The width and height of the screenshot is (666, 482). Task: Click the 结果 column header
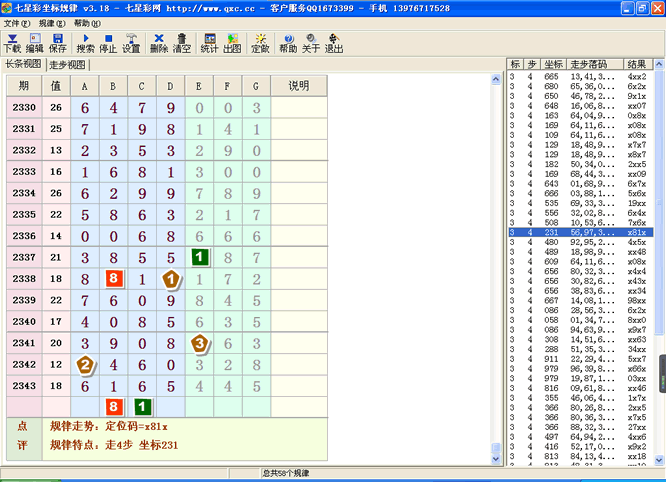pos(638,64)
